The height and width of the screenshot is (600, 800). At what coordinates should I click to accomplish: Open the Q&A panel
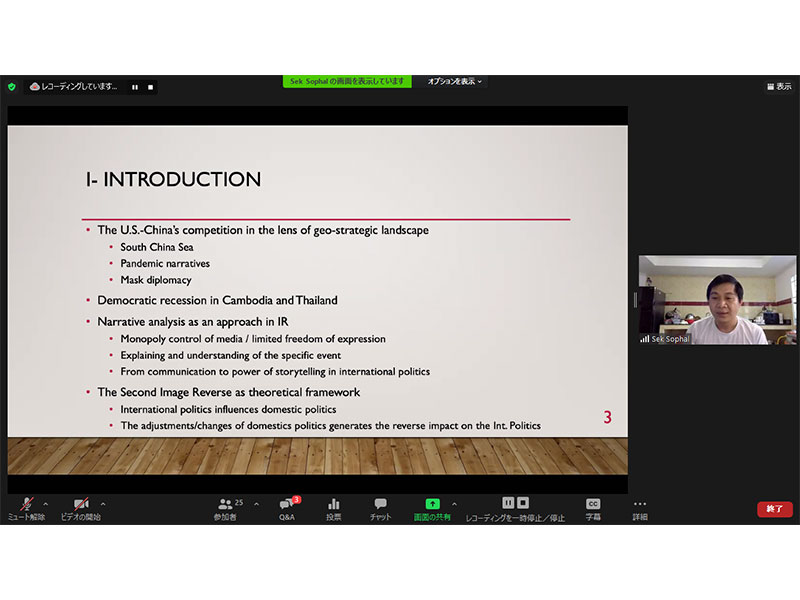point(287,508)
